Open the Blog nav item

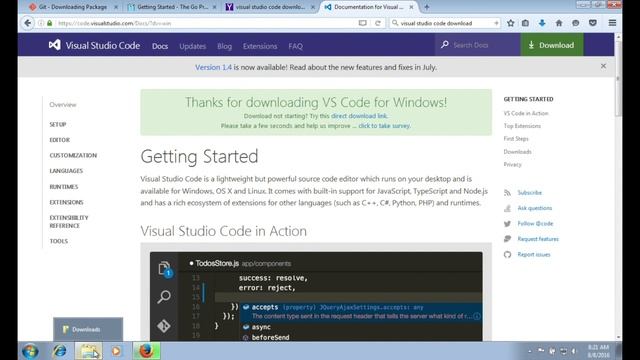click(x=224, y=46)
